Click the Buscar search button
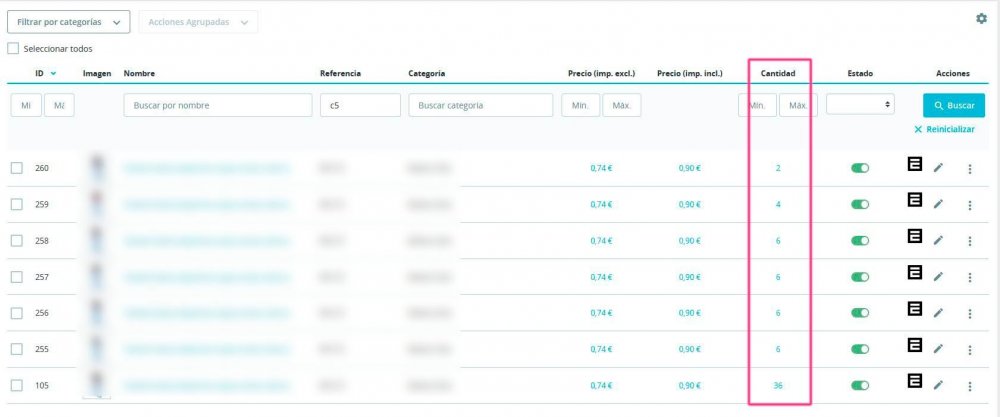Viewport: 1000px width, 417px height. 953,105
